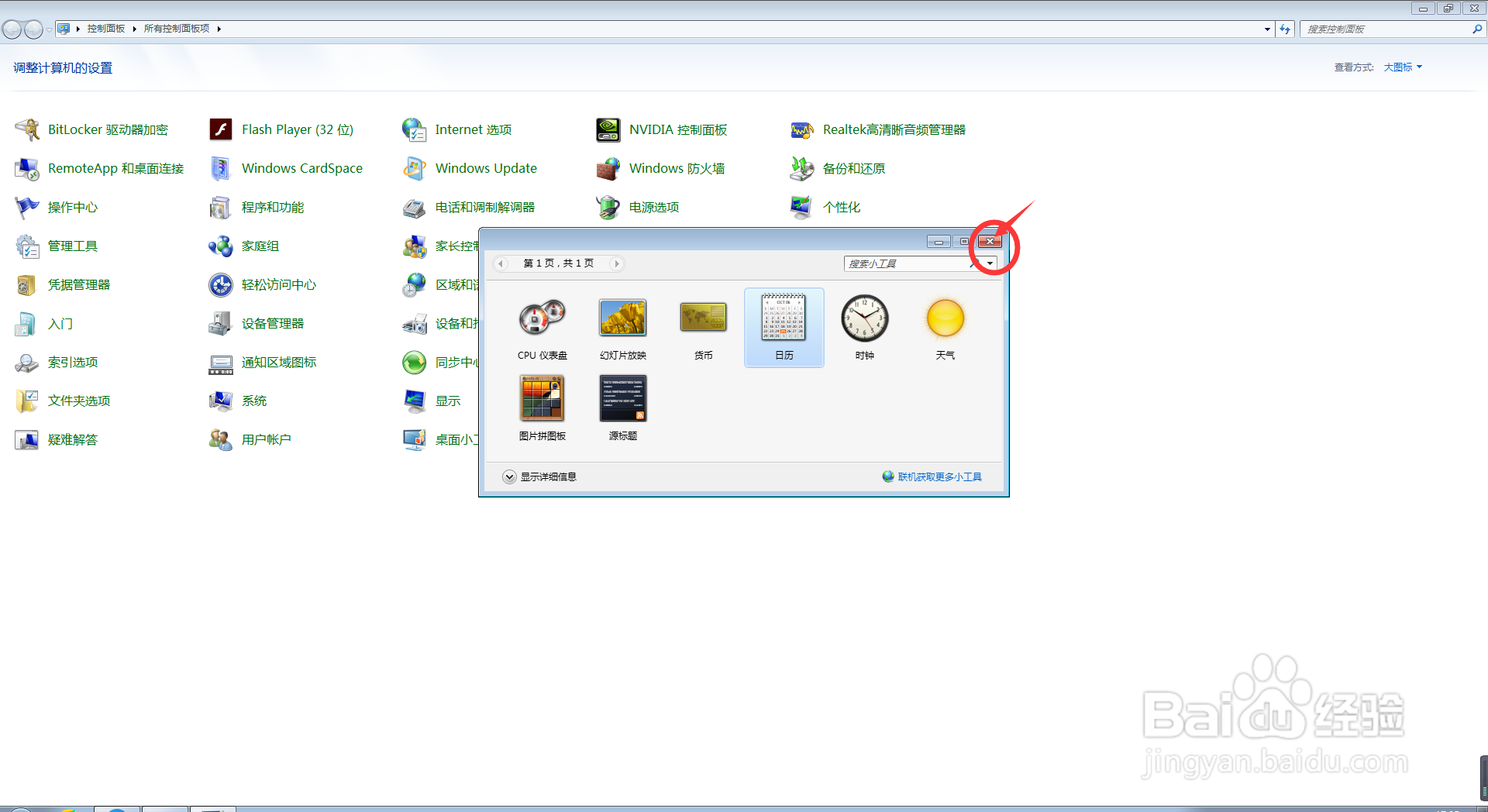Open 电源选项 icon
The height and width of the screenshot is (812, 1488).
(608, 207)
